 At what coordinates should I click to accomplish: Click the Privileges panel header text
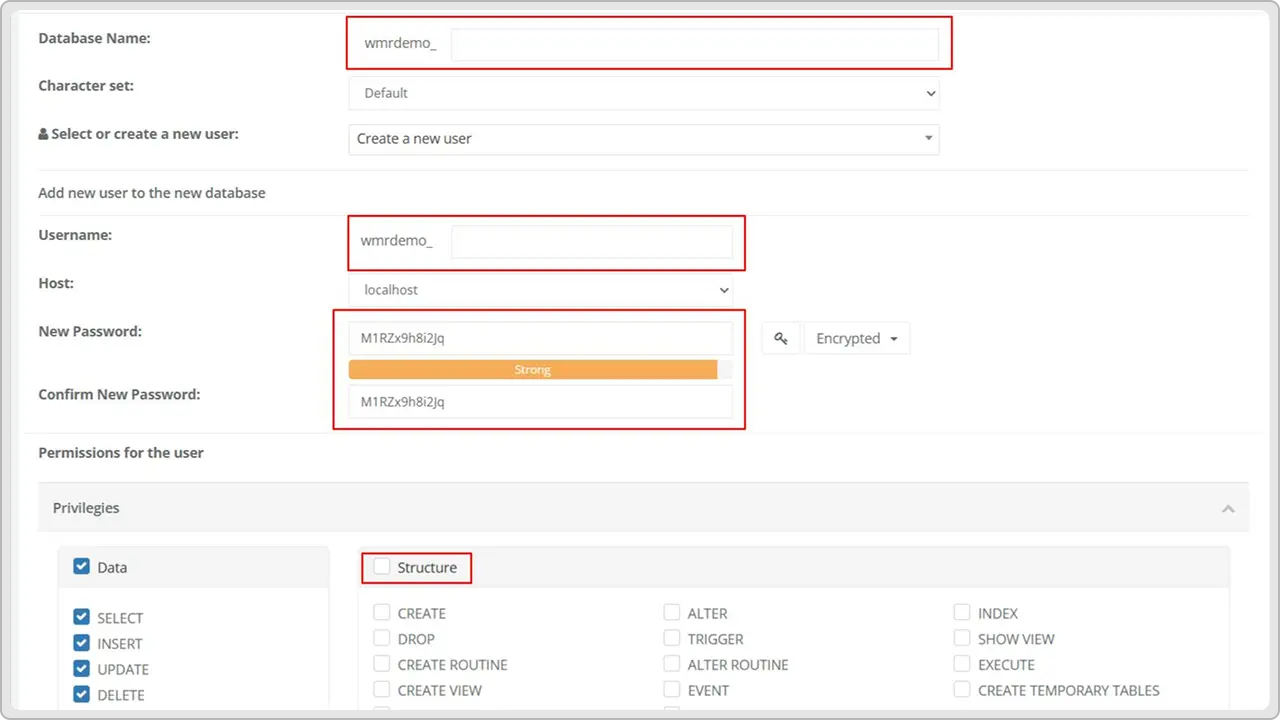[86, 508]
